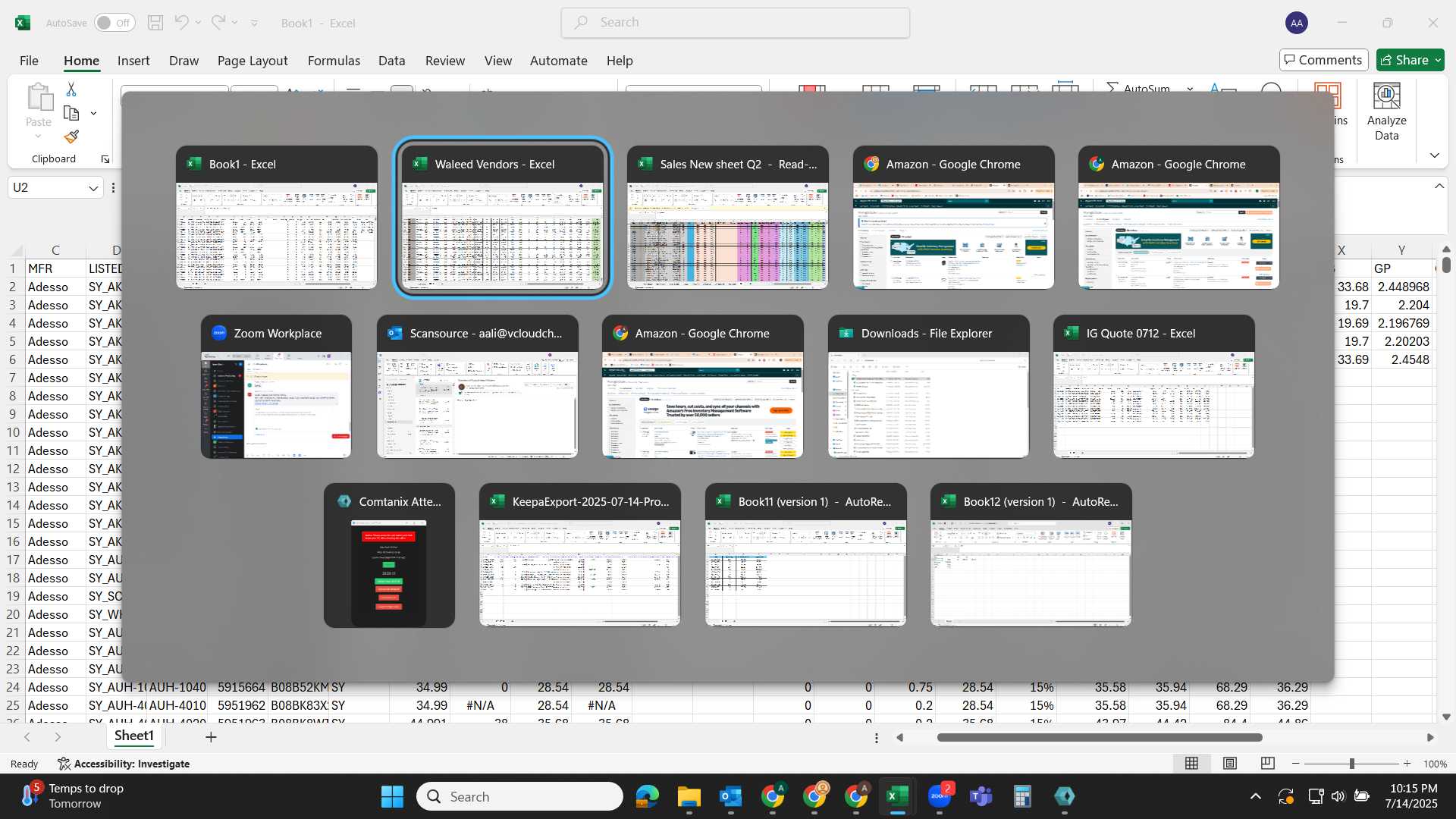Click the Copy icon in Clipboard group
The image size is (1456, 819).
tap(71, 113)
